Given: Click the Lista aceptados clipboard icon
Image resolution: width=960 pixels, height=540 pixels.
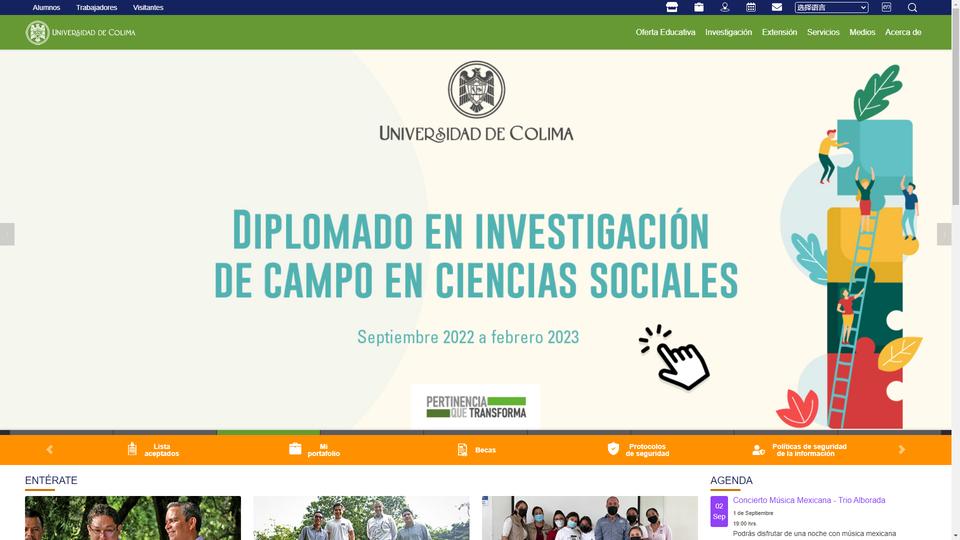Looking at the screenshot, I should [x=132, y=449].
